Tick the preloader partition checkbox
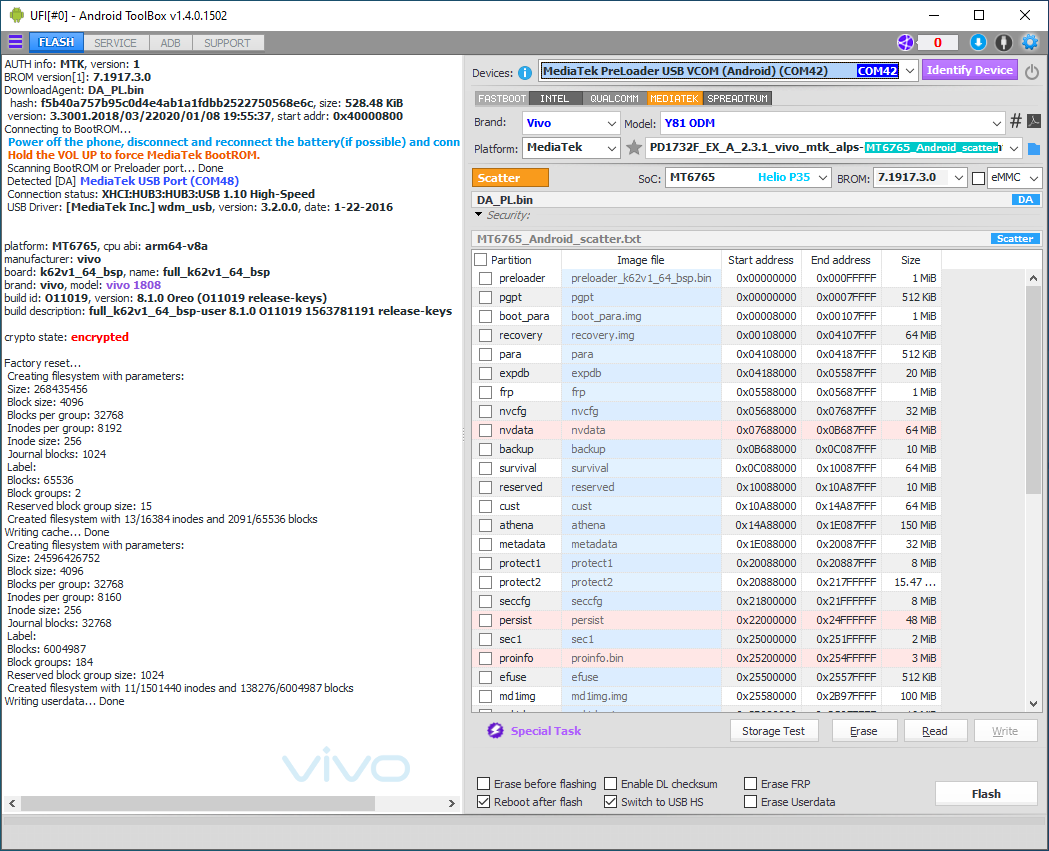 (485, 278)
